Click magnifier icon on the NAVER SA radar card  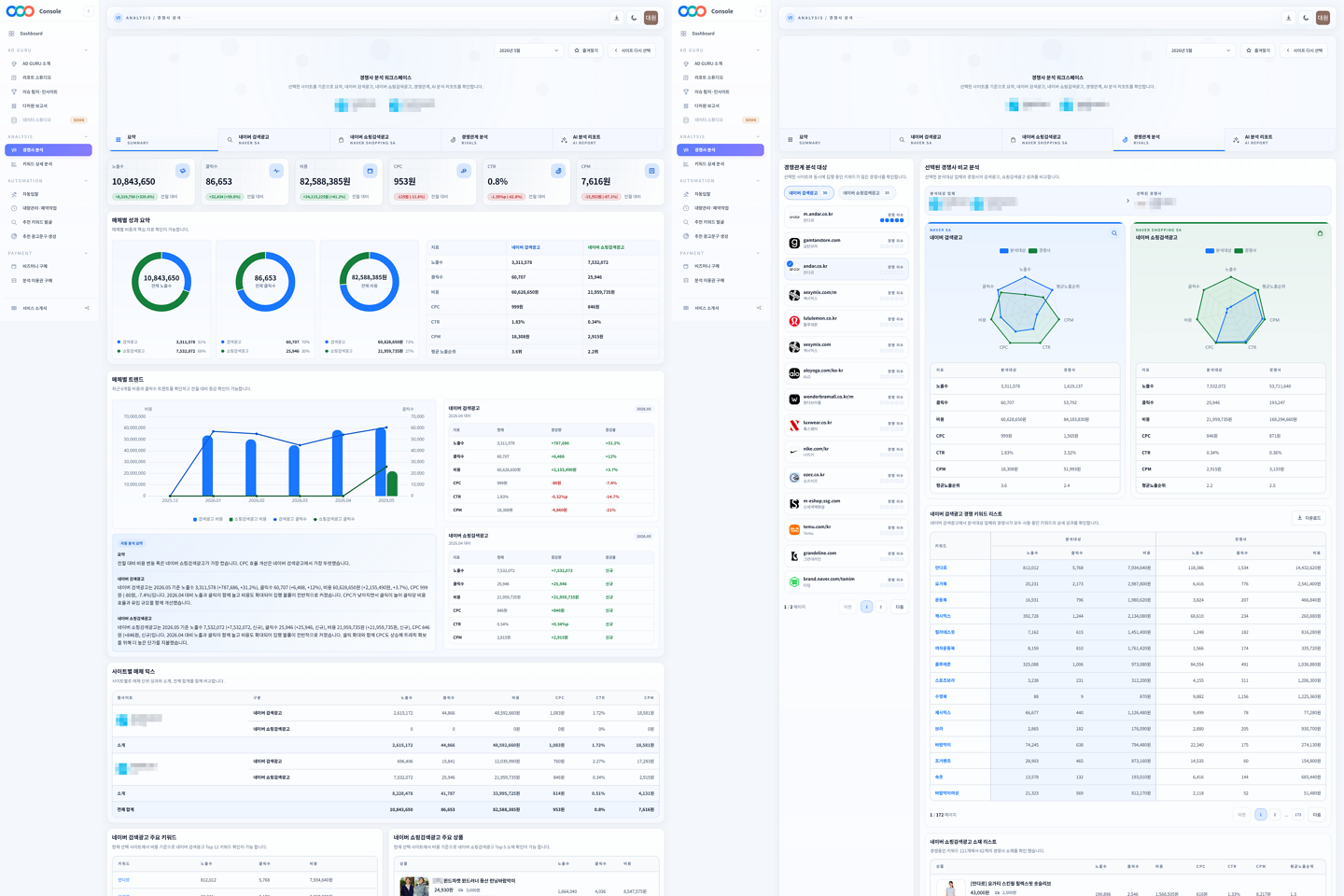[1114, 233]
